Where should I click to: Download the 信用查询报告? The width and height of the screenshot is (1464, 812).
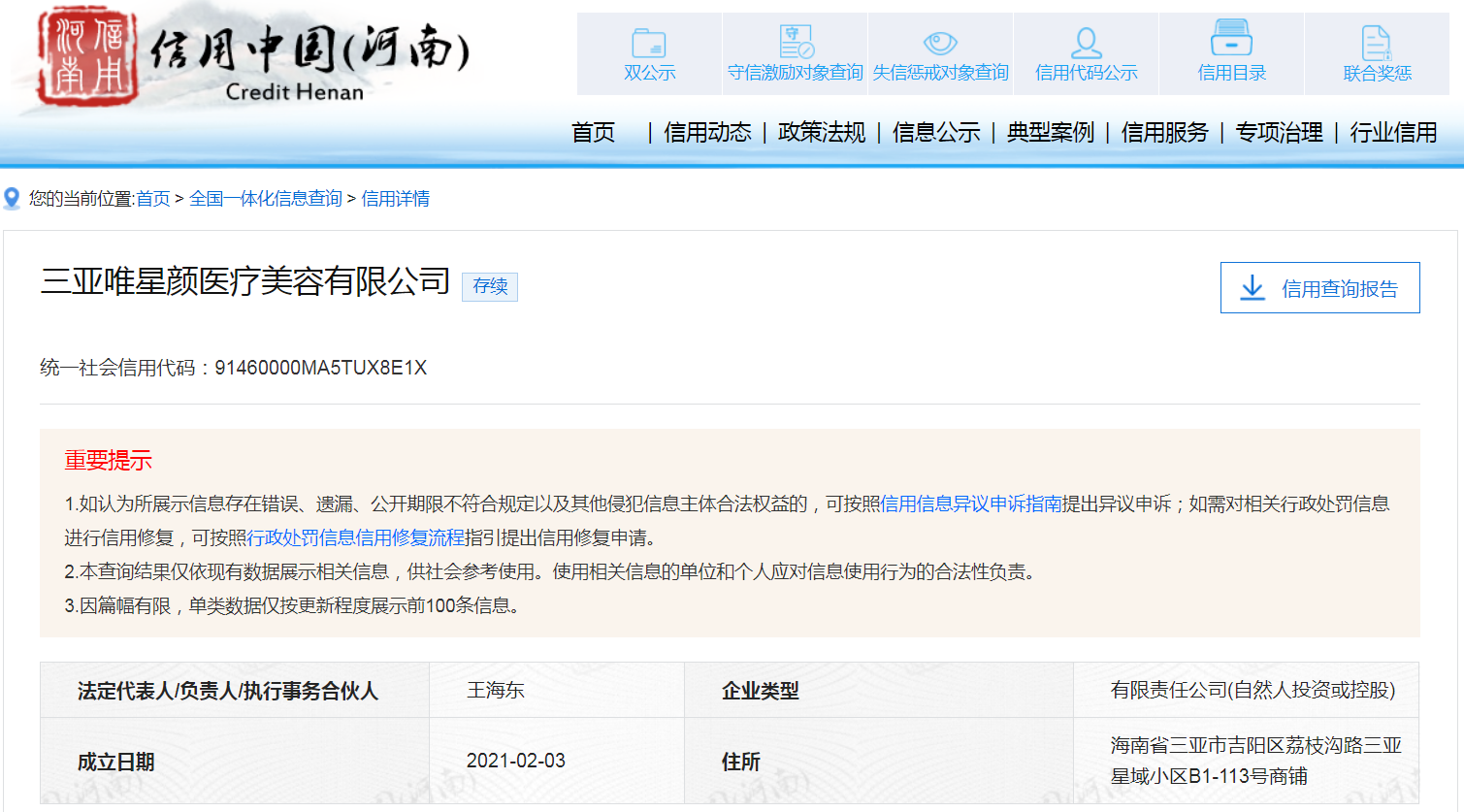click(x=1319, y=288)
